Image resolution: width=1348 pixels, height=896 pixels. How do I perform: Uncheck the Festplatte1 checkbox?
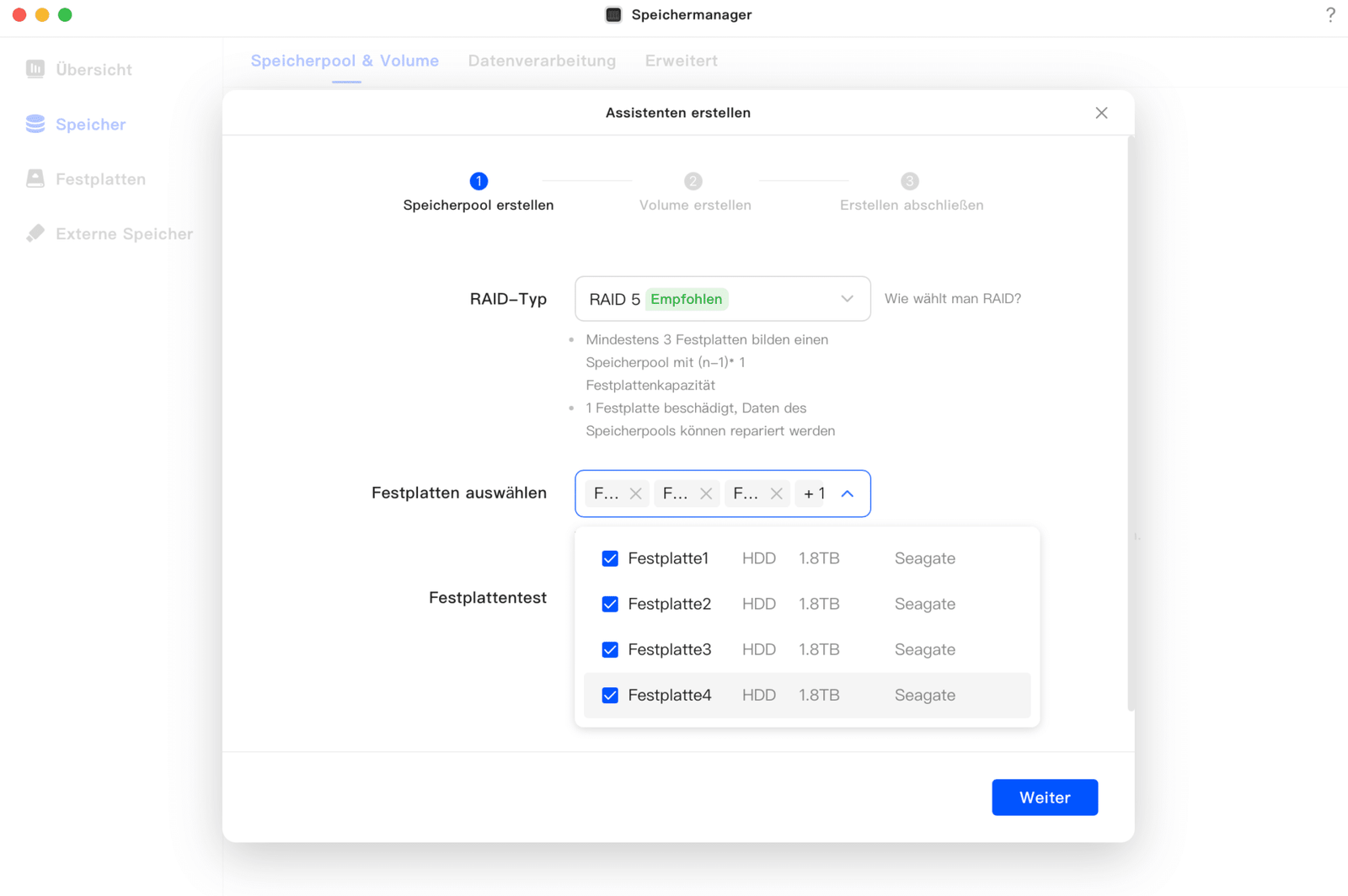coord(610,558)
